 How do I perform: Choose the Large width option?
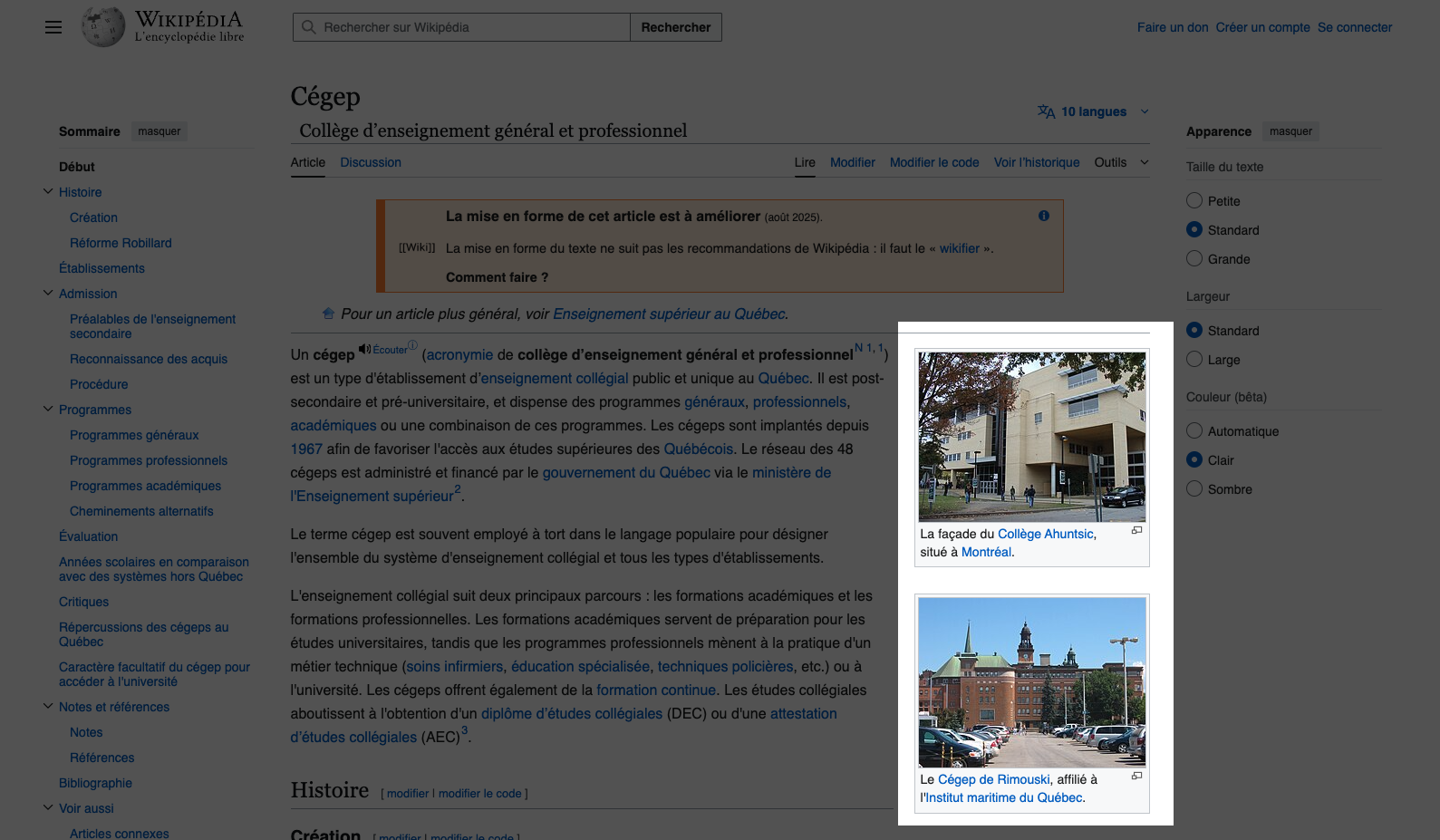(1194, 360)
